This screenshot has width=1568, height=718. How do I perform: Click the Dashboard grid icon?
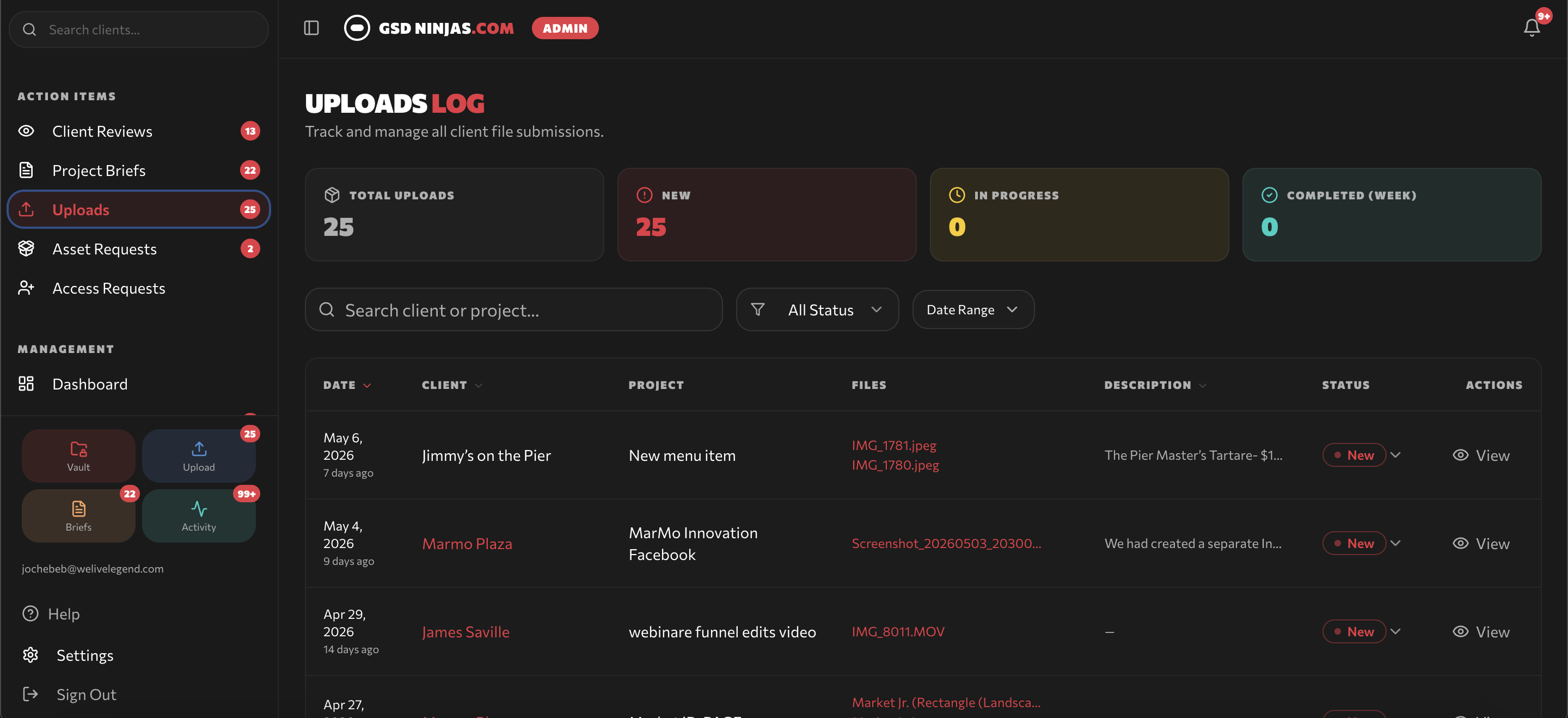pos(26,384)
